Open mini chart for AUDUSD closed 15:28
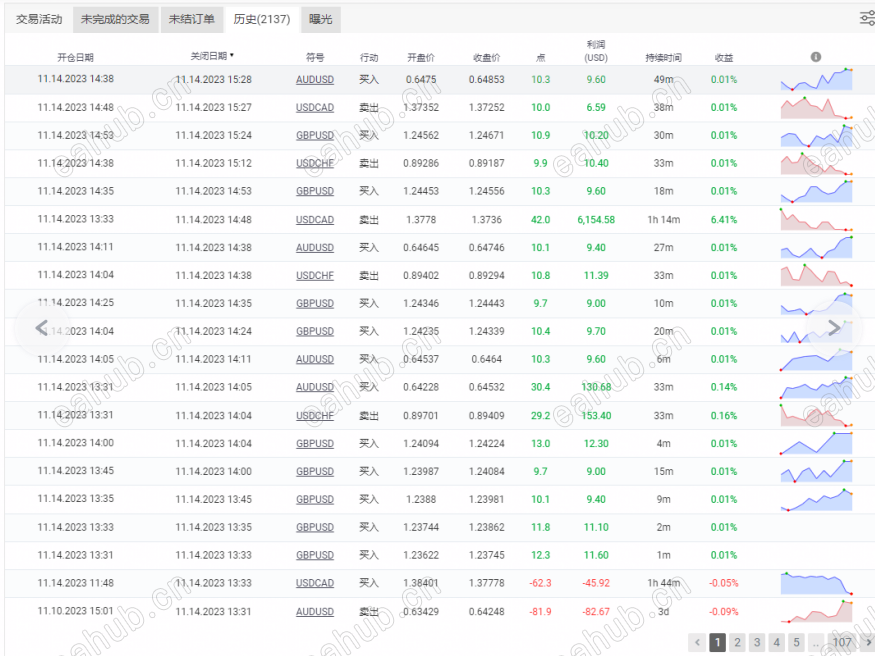 point(816,79)
